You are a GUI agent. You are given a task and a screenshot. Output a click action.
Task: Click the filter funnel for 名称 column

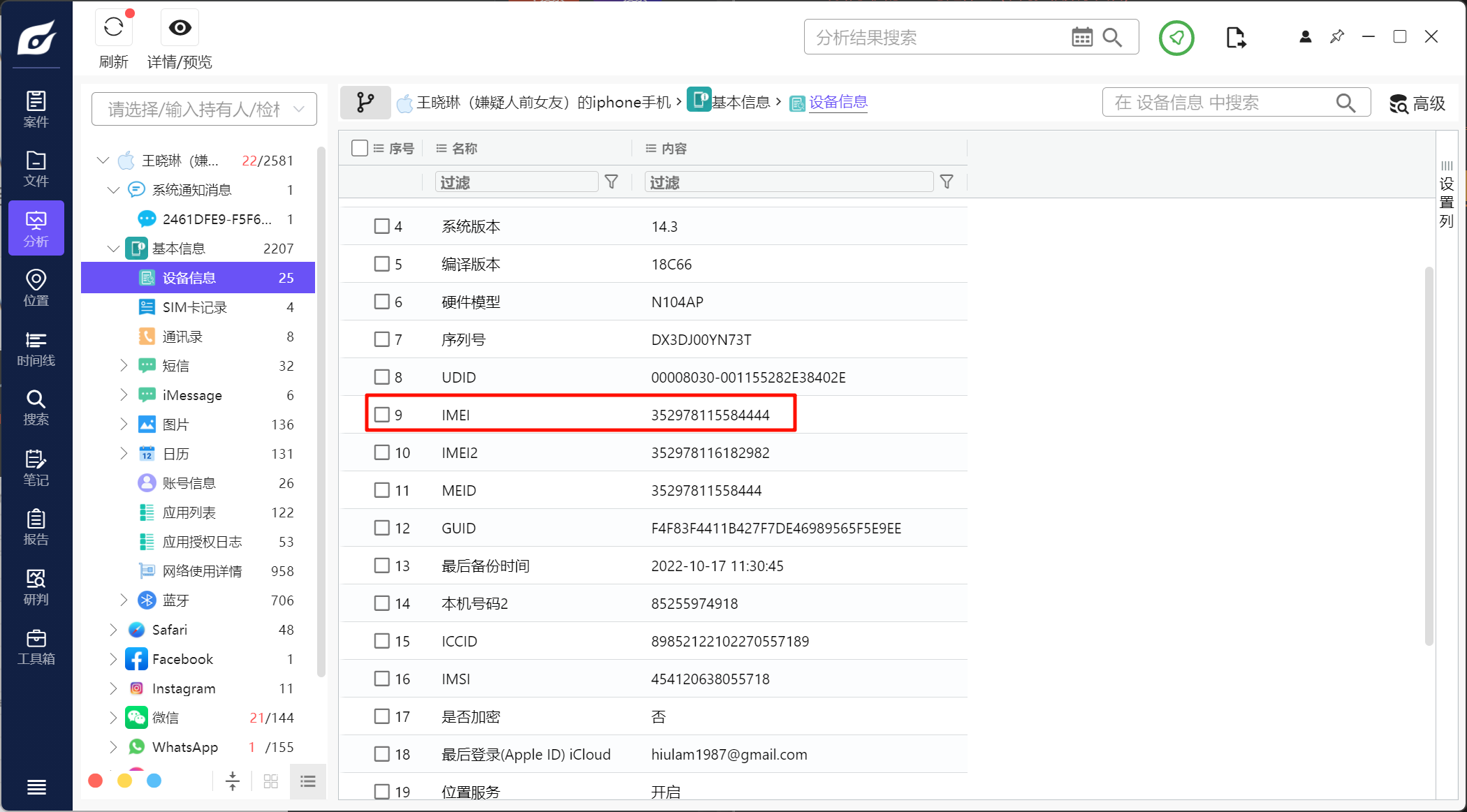611,182
